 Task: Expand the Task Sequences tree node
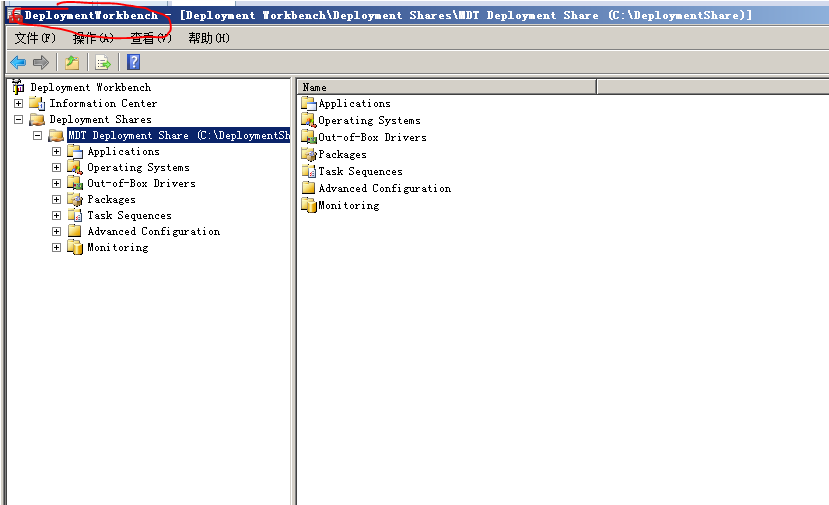[x=57, y=215]
